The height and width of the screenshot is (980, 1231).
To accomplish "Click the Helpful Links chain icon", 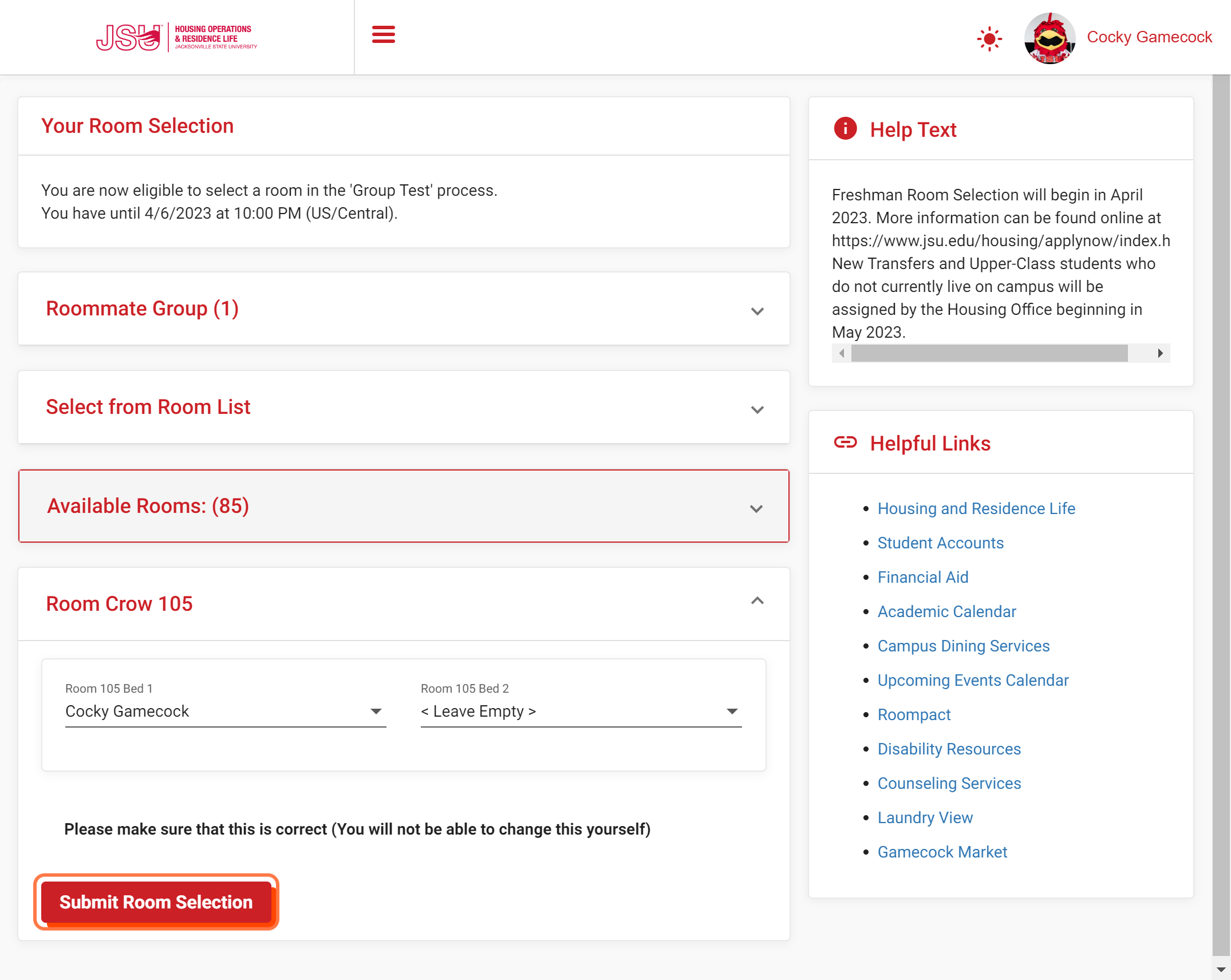I will coord(845,442).
